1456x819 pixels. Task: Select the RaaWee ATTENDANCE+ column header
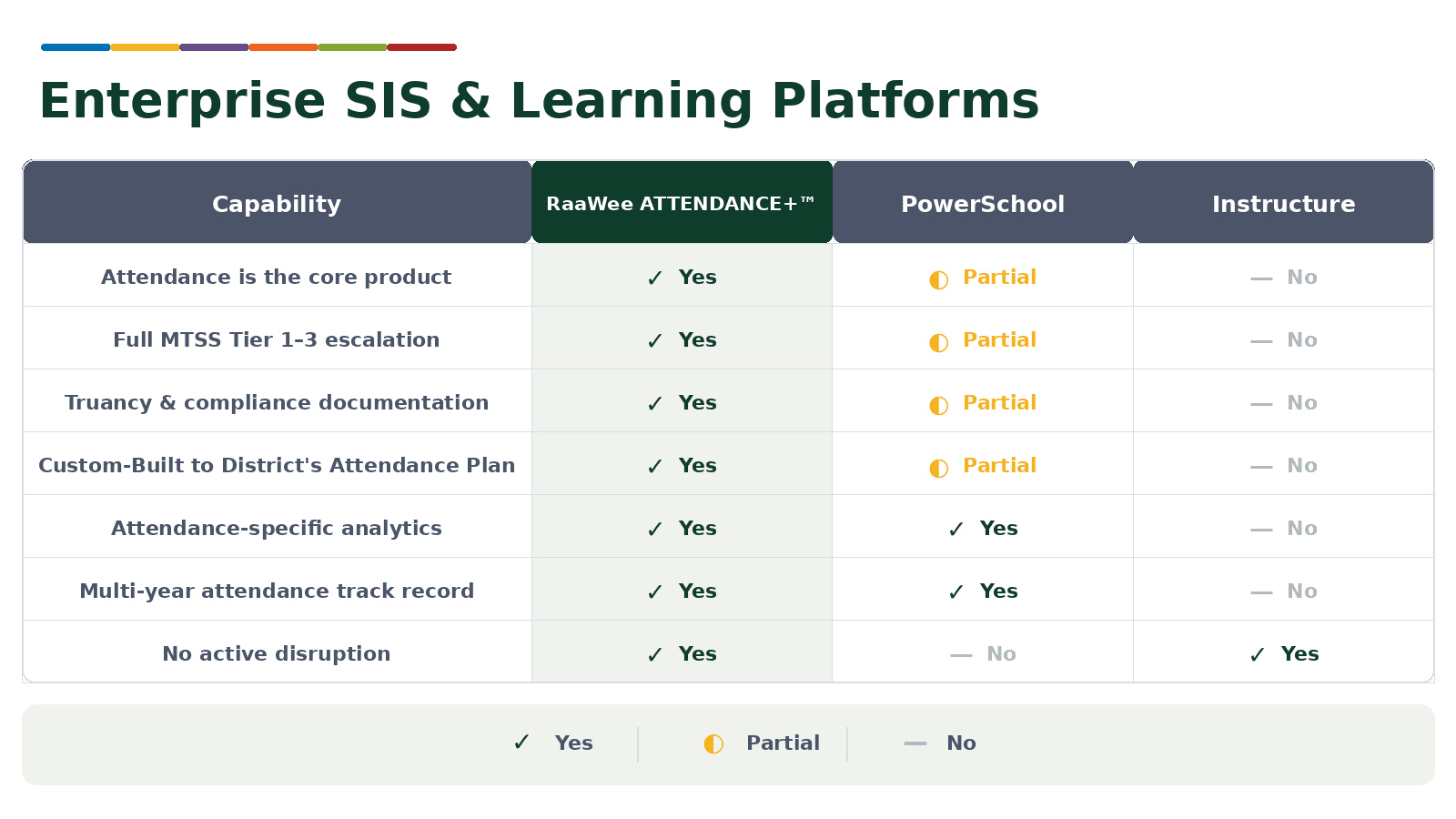point(682,202)
